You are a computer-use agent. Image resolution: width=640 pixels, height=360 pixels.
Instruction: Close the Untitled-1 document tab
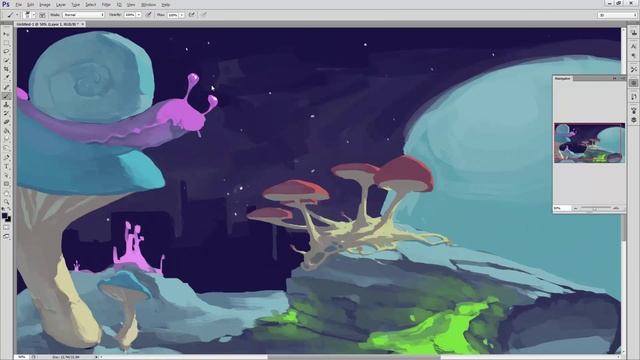tap(82, 24)
